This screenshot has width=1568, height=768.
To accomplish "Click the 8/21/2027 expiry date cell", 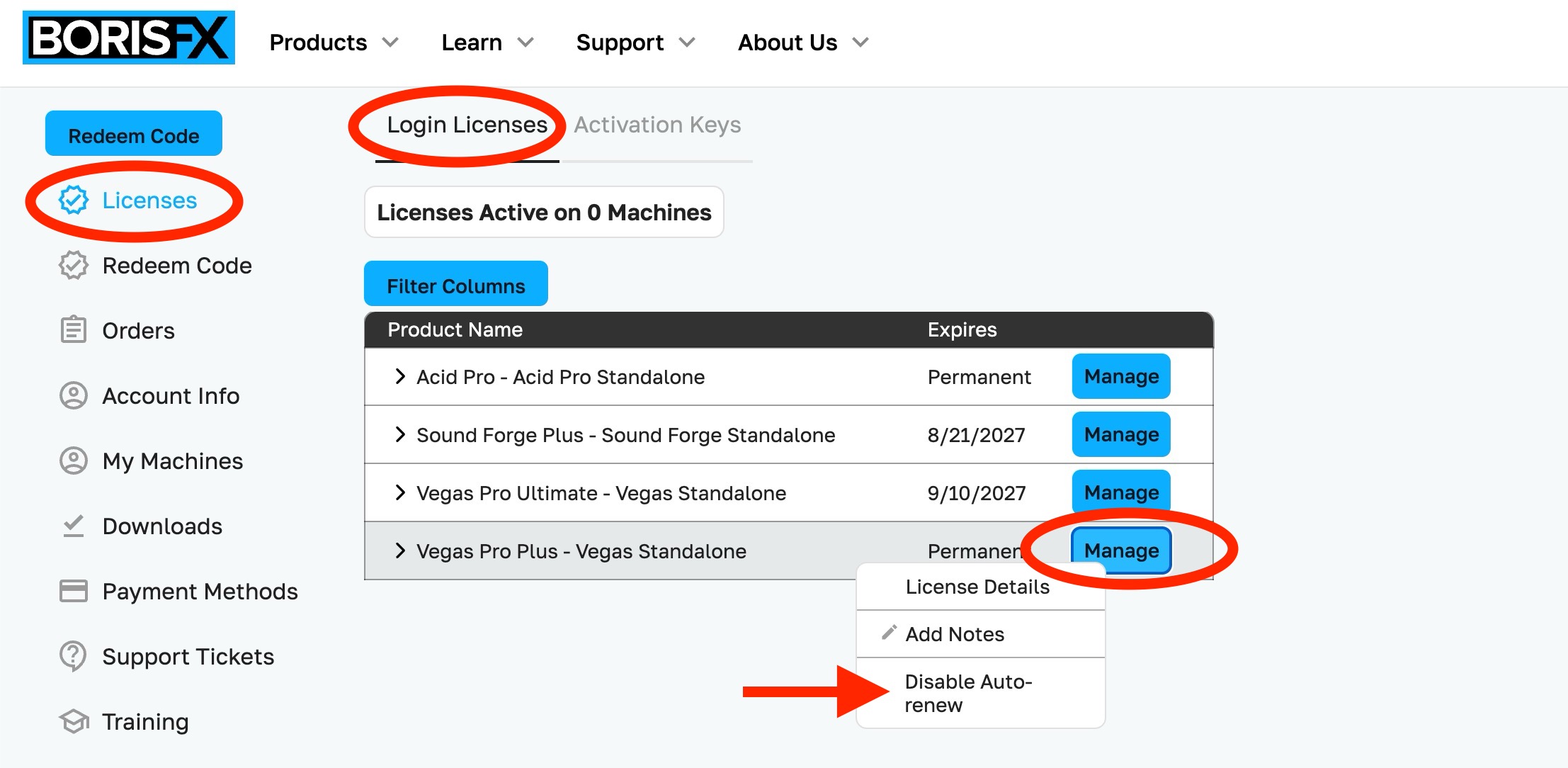I will click(977, 435).
